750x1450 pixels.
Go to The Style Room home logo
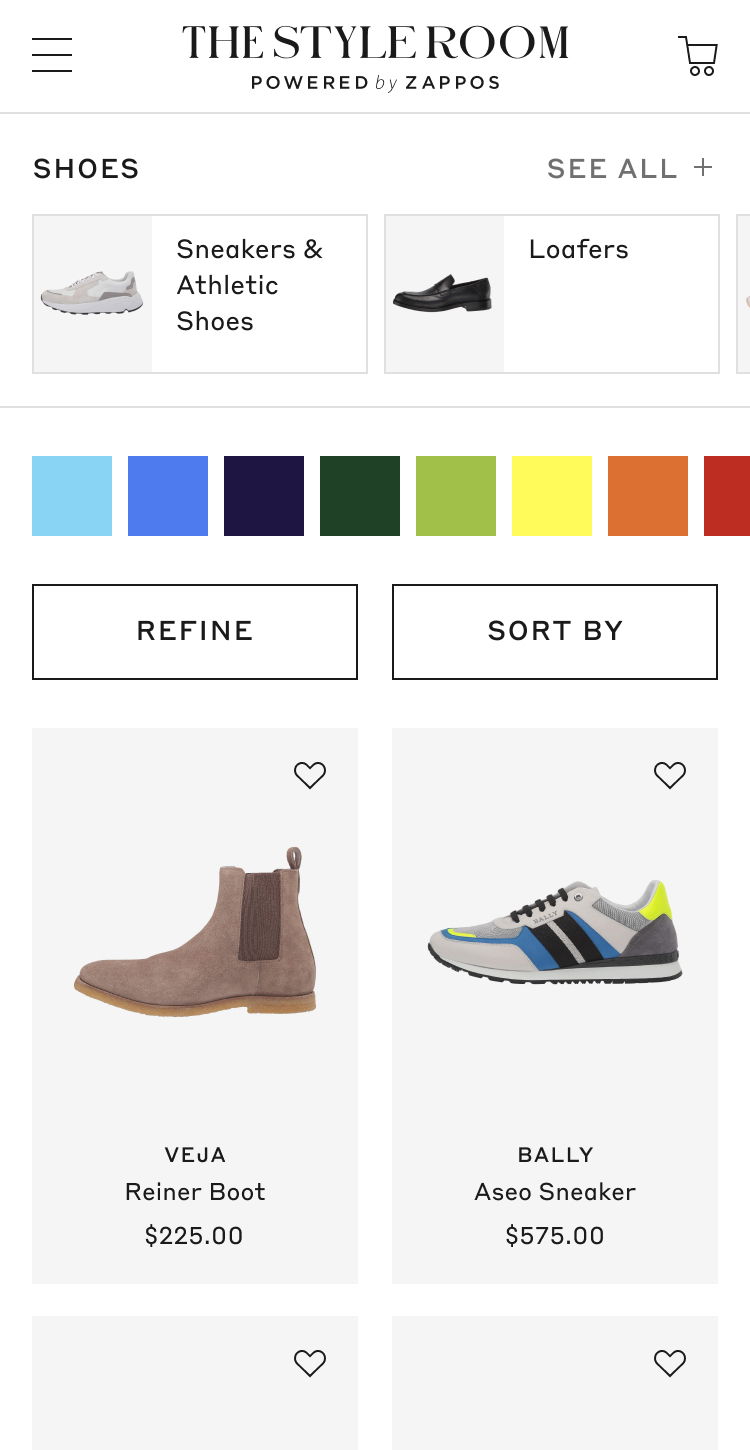click(x=375, y=56)
